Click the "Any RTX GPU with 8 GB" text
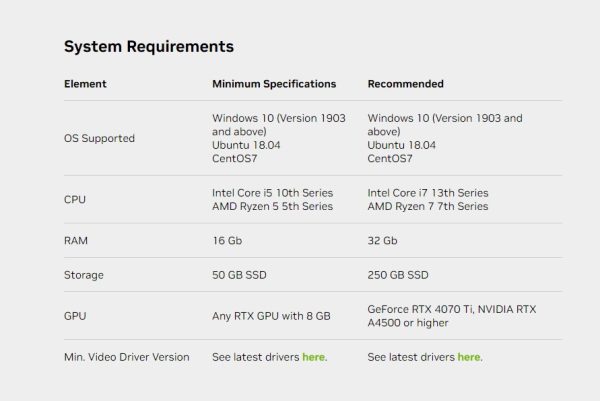The image size is (600, 401). 271,316
